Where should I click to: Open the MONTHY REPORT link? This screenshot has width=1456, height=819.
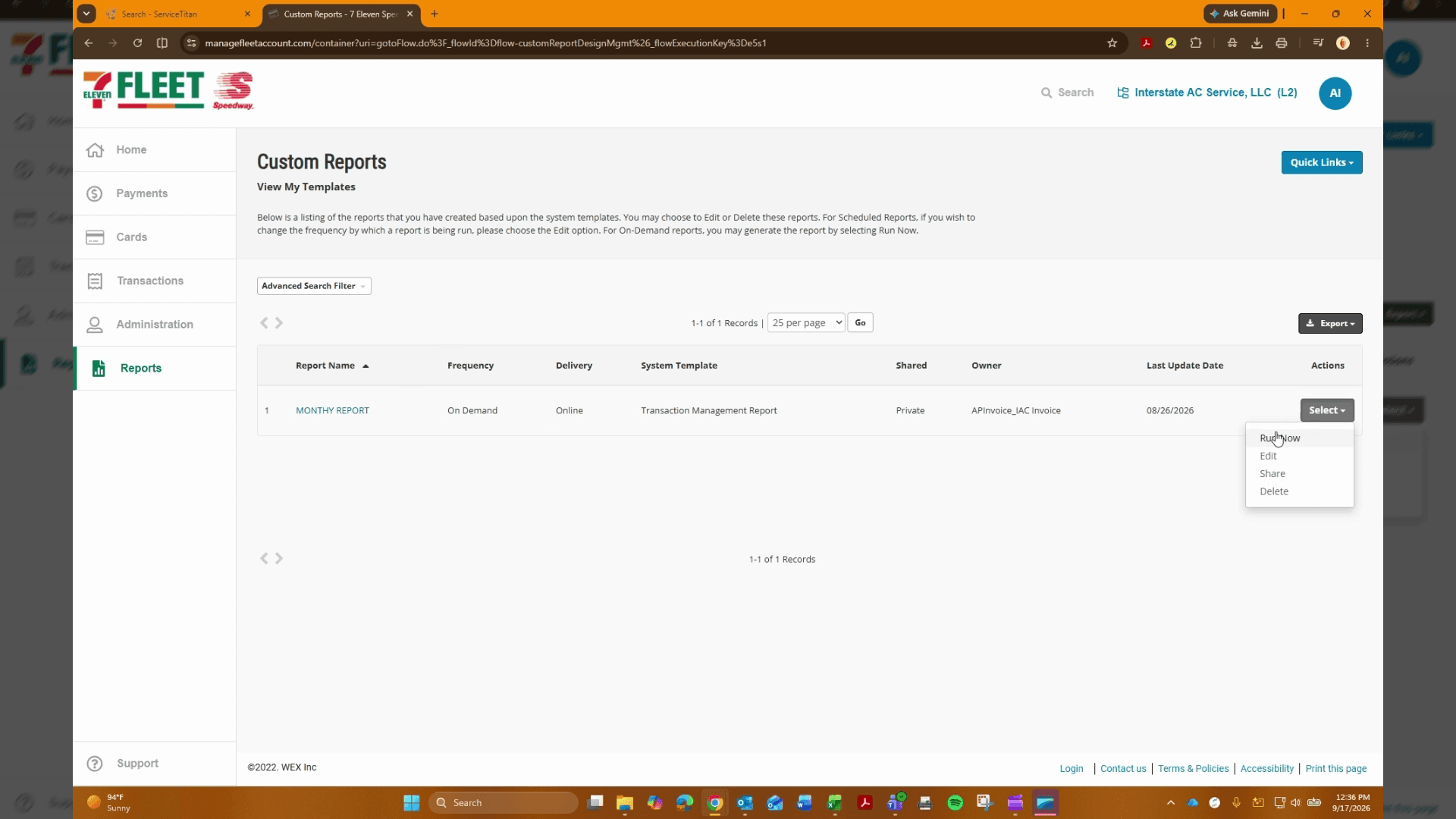[332, 410]
